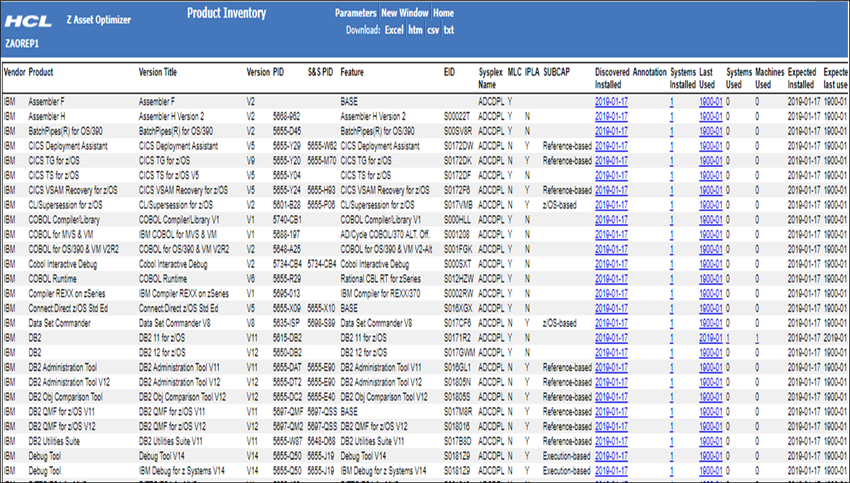Open Systems Installed count for Debug Tool V14
The width and height of the screenshot is (850, 483).
672,456
